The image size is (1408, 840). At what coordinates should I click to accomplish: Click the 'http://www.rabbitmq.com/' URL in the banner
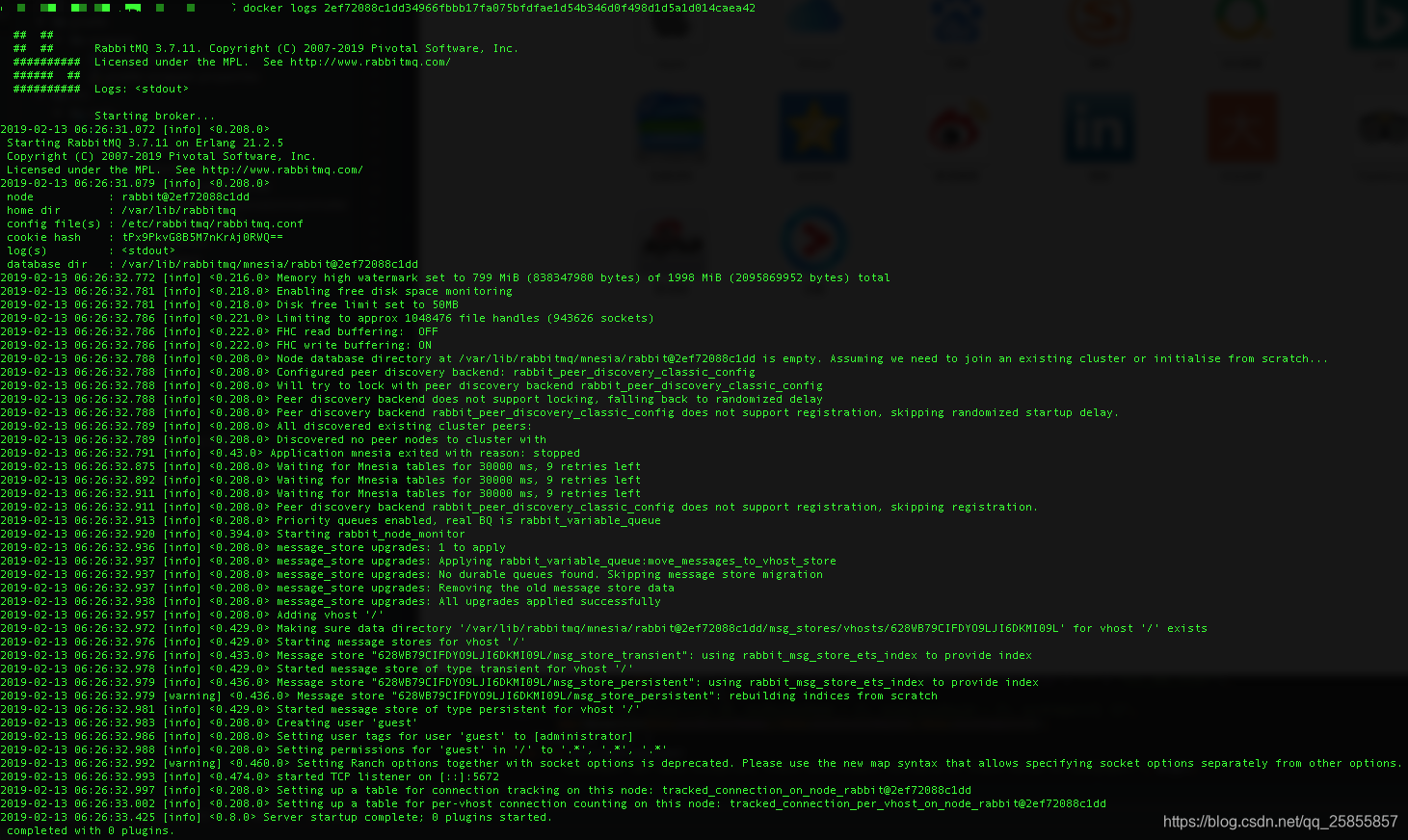[x=370, y=62]
